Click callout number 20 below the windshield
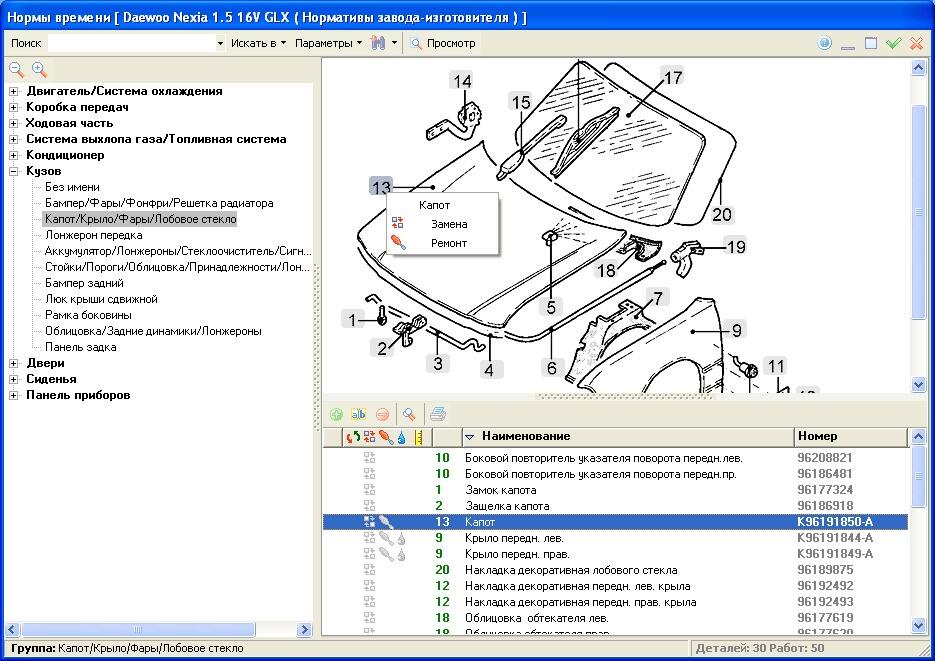 (722, 214)
